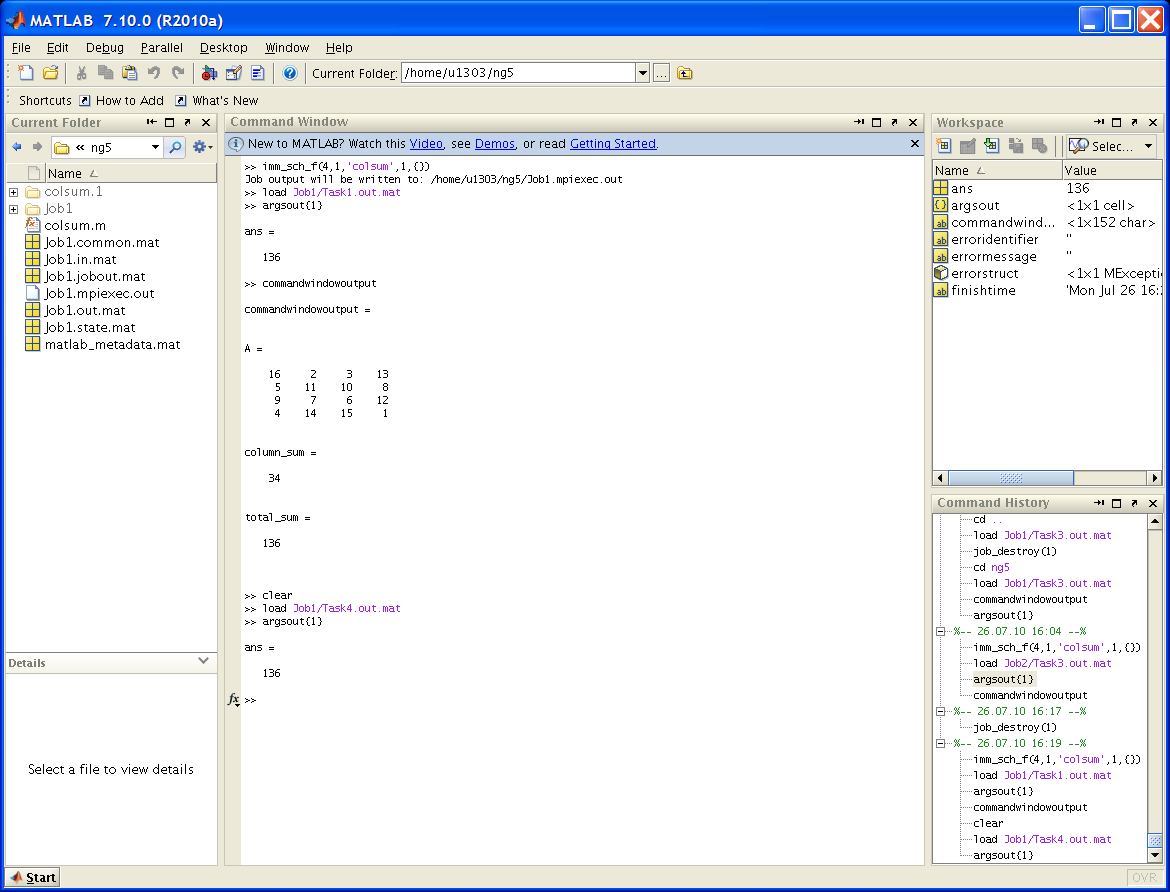The width and height of the screenshot is (1170, 892).
Task: Open the GUIDE GUI builder icon
Action: pyautogui.click(x=234, y=72)
